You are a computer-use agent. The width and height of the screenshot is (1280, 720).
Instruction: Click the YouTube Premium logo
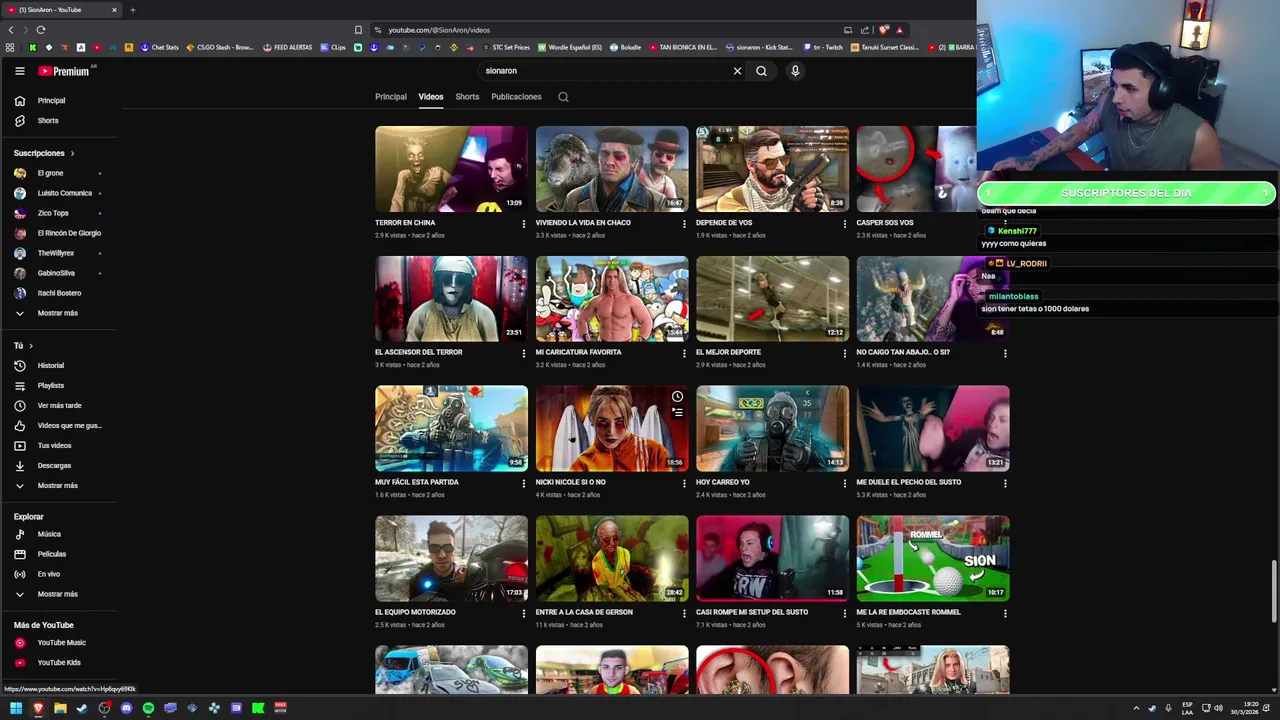[66, 71]
